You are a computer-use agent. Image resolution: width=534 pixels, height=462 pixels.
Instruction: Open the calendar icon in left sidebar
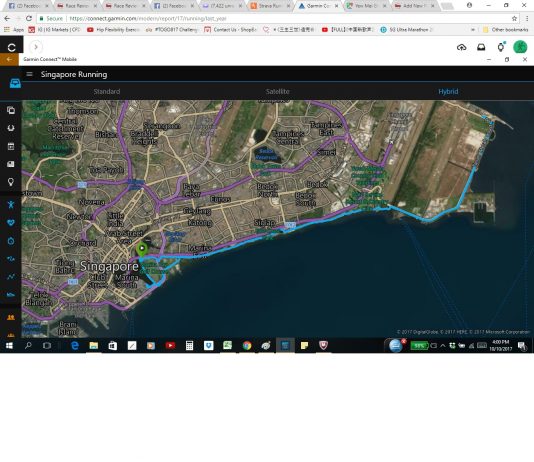tap(11, 146)
